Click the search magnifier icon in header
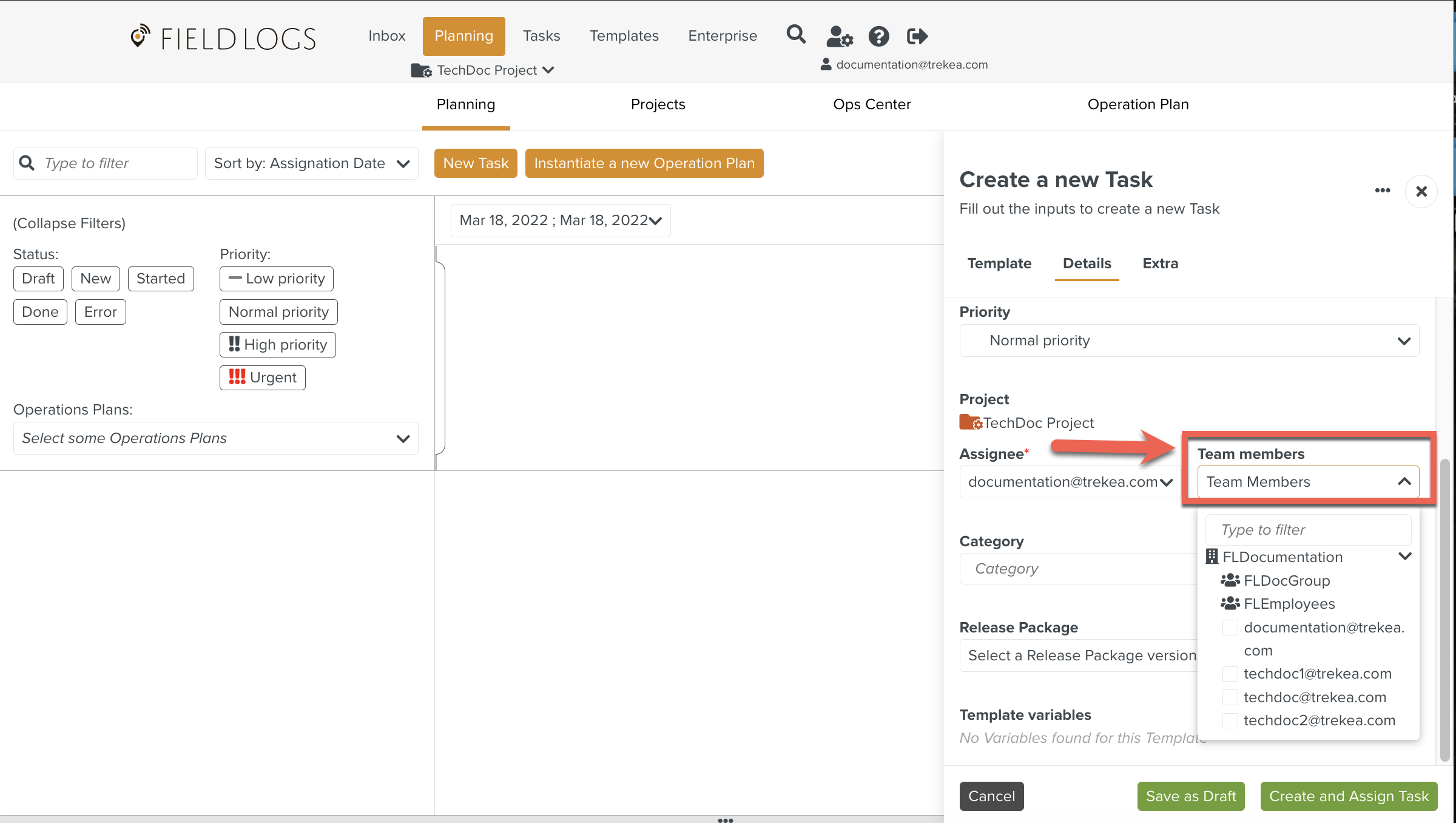This screenshot has width=1456, height=823. 796,35
